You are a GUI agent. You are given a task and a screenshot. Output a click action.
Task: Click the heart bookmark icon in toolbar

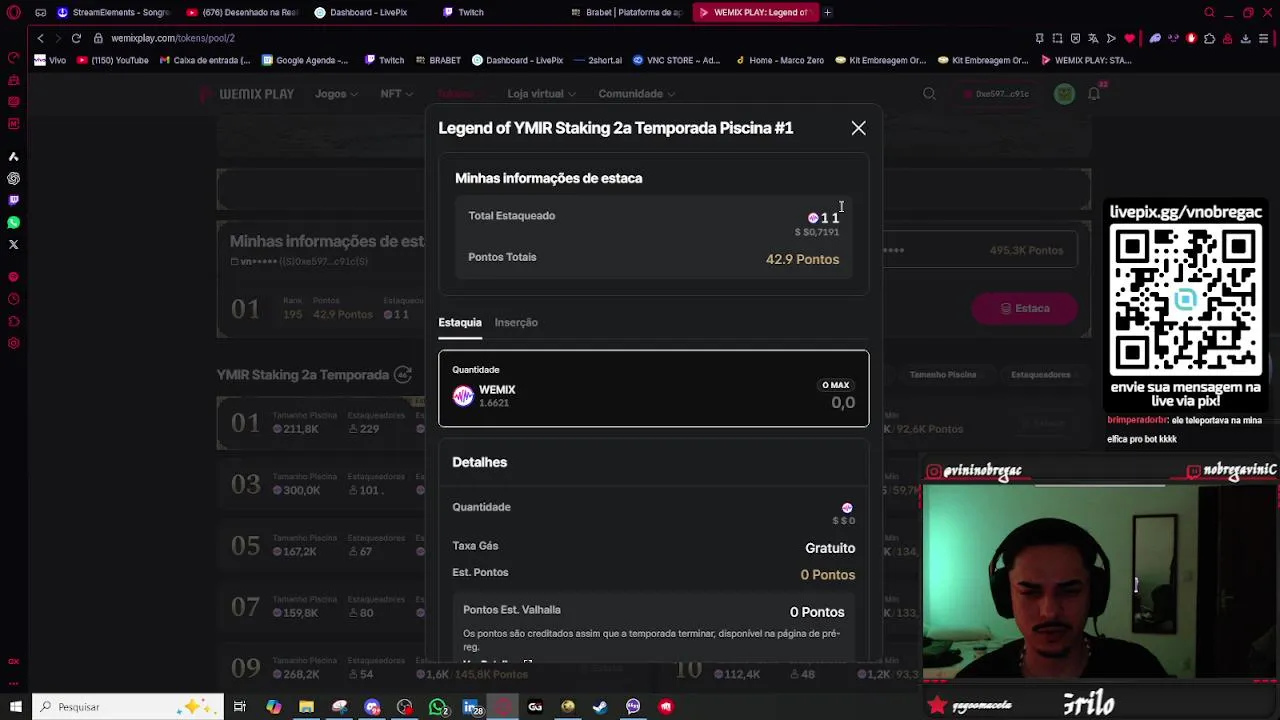coord(1129,38)
